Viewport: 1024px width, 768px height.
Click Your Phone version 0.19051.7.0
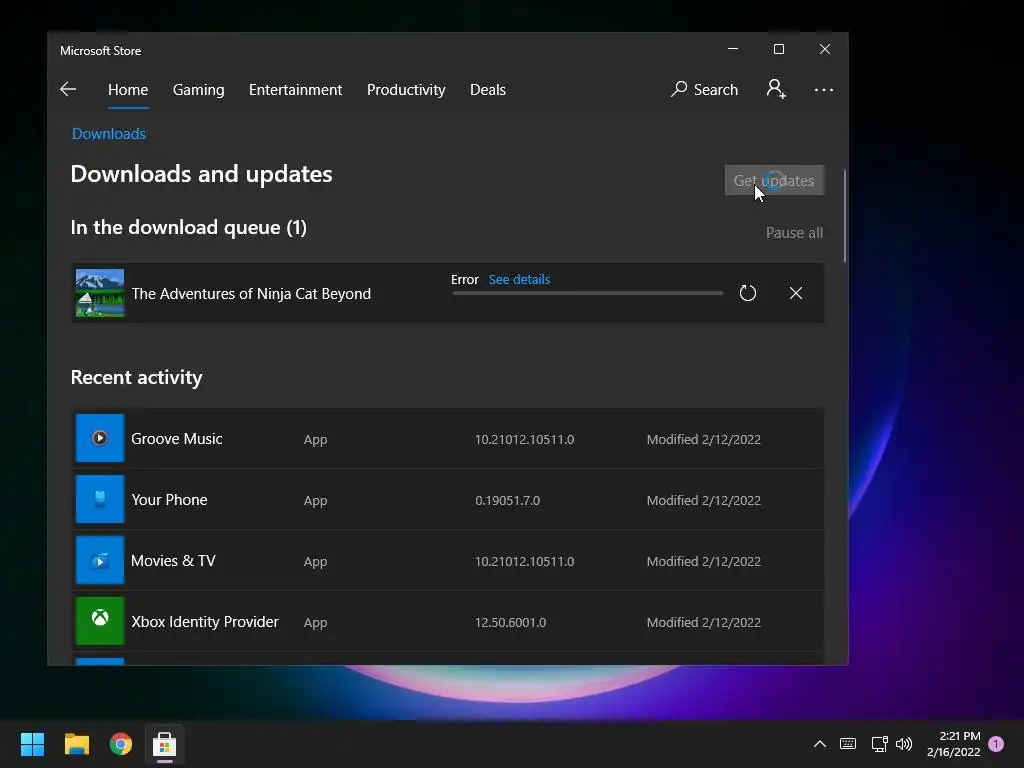tap(507, 500)
